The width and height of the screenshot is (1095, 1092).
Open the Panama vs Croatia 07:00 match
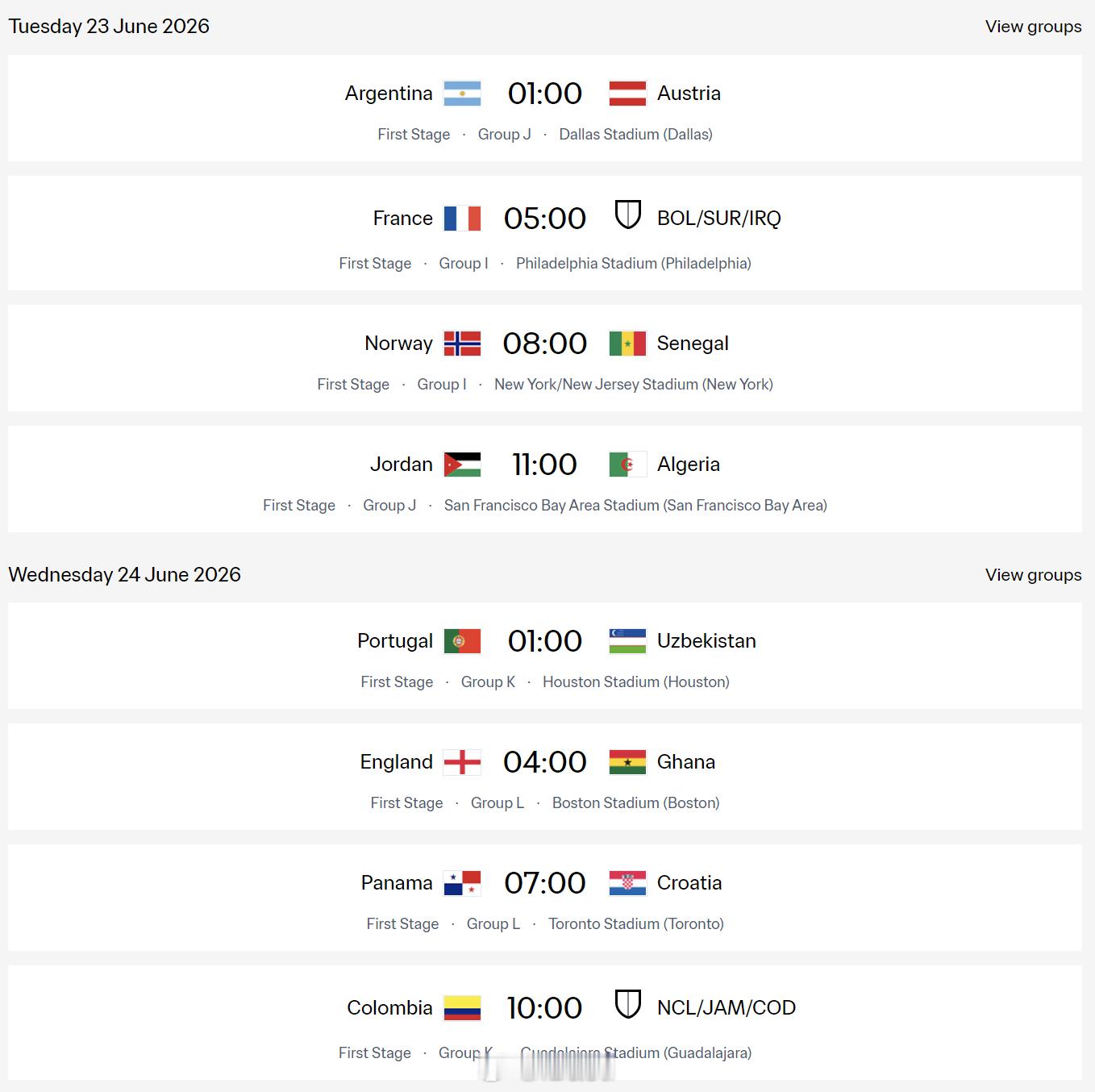click(x=545, y=898)
